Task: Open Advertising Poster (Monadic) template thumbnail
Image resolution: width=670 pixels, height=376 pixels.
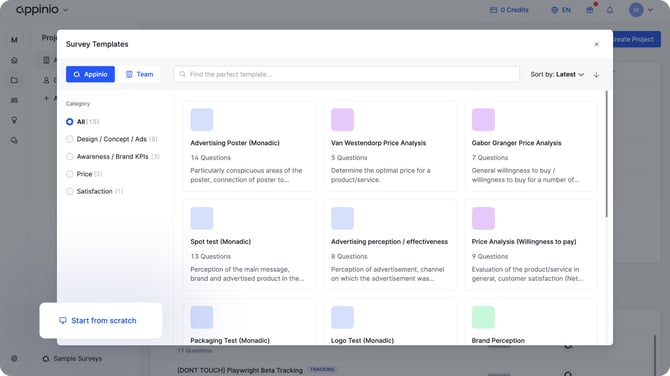Action: tap(202, 120)
